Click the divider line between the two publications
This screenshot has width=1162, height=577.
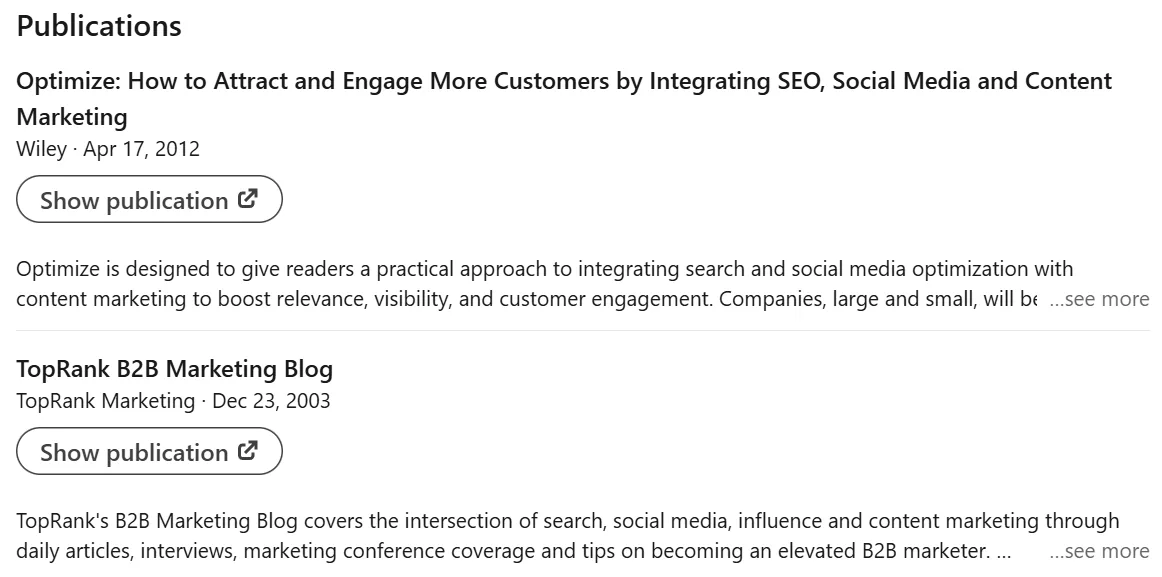[583, 330]
